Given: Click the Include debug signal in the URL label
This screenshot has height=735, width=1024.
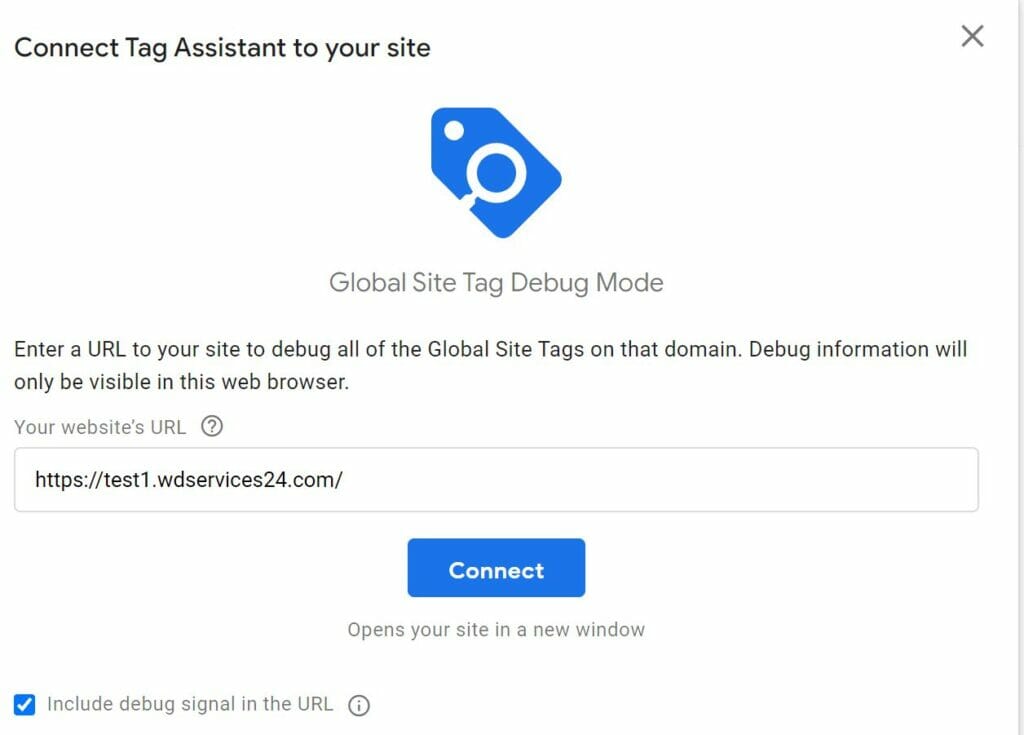Looking at the screenshot, I should 190,704.
